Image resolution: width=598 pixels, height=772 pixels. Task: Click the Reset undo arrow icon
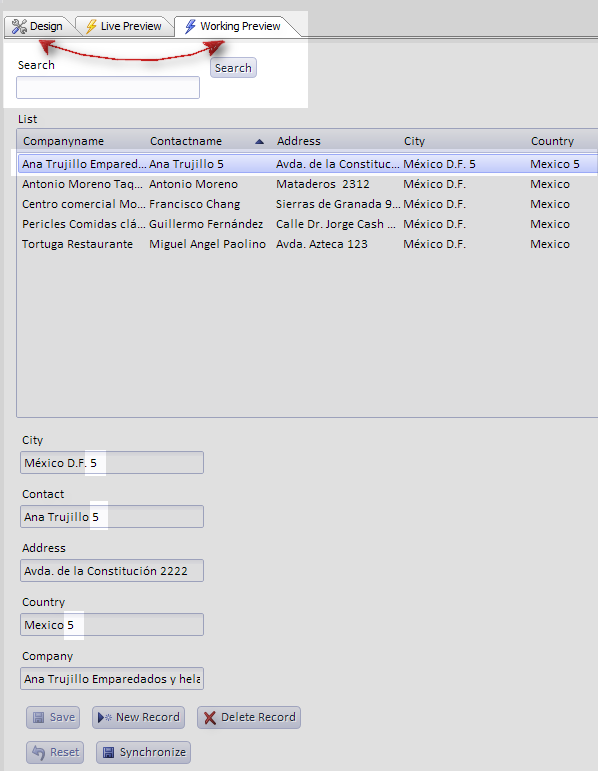point(38,752)
